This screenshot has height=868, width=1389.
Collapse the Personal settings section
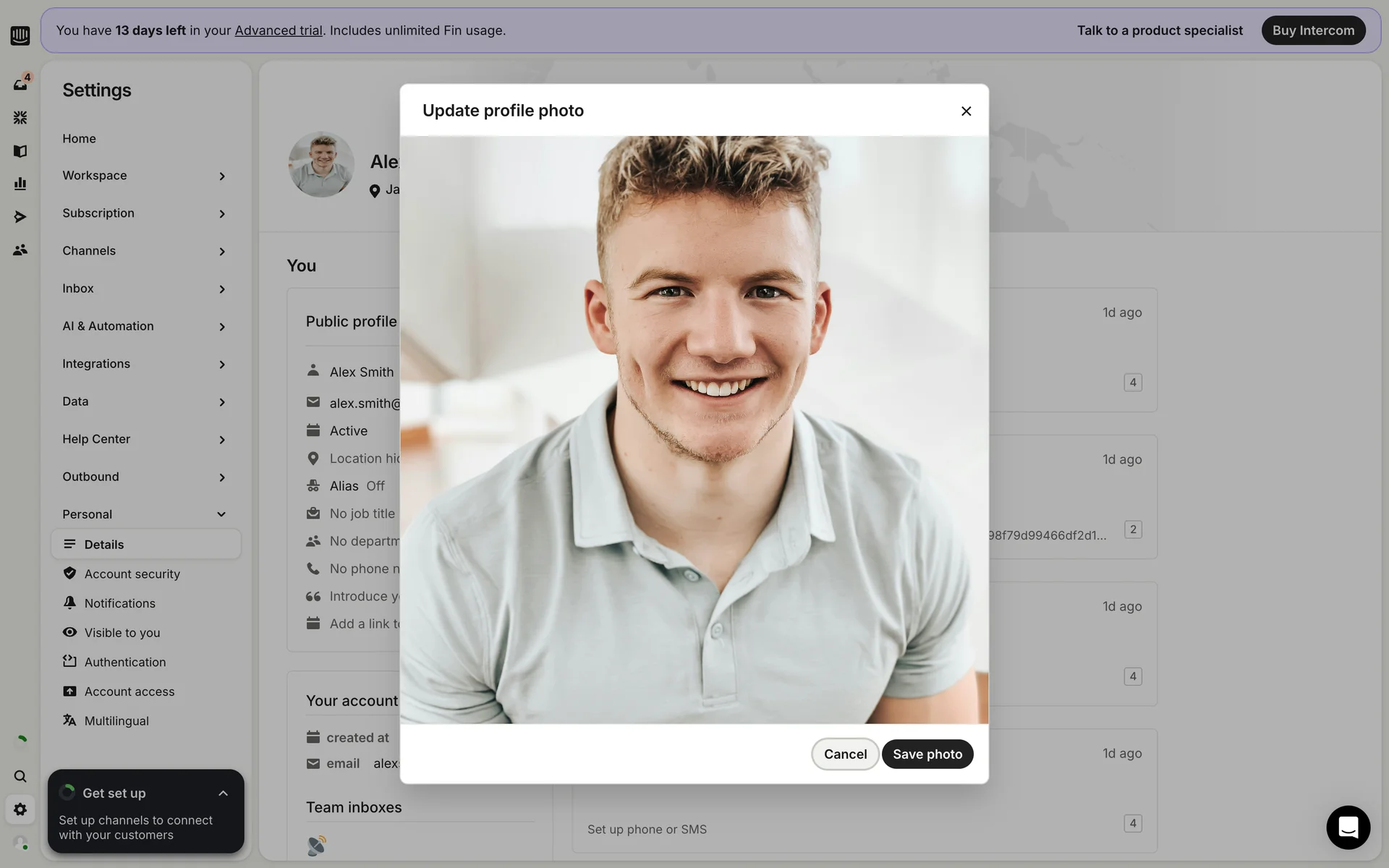145,514
